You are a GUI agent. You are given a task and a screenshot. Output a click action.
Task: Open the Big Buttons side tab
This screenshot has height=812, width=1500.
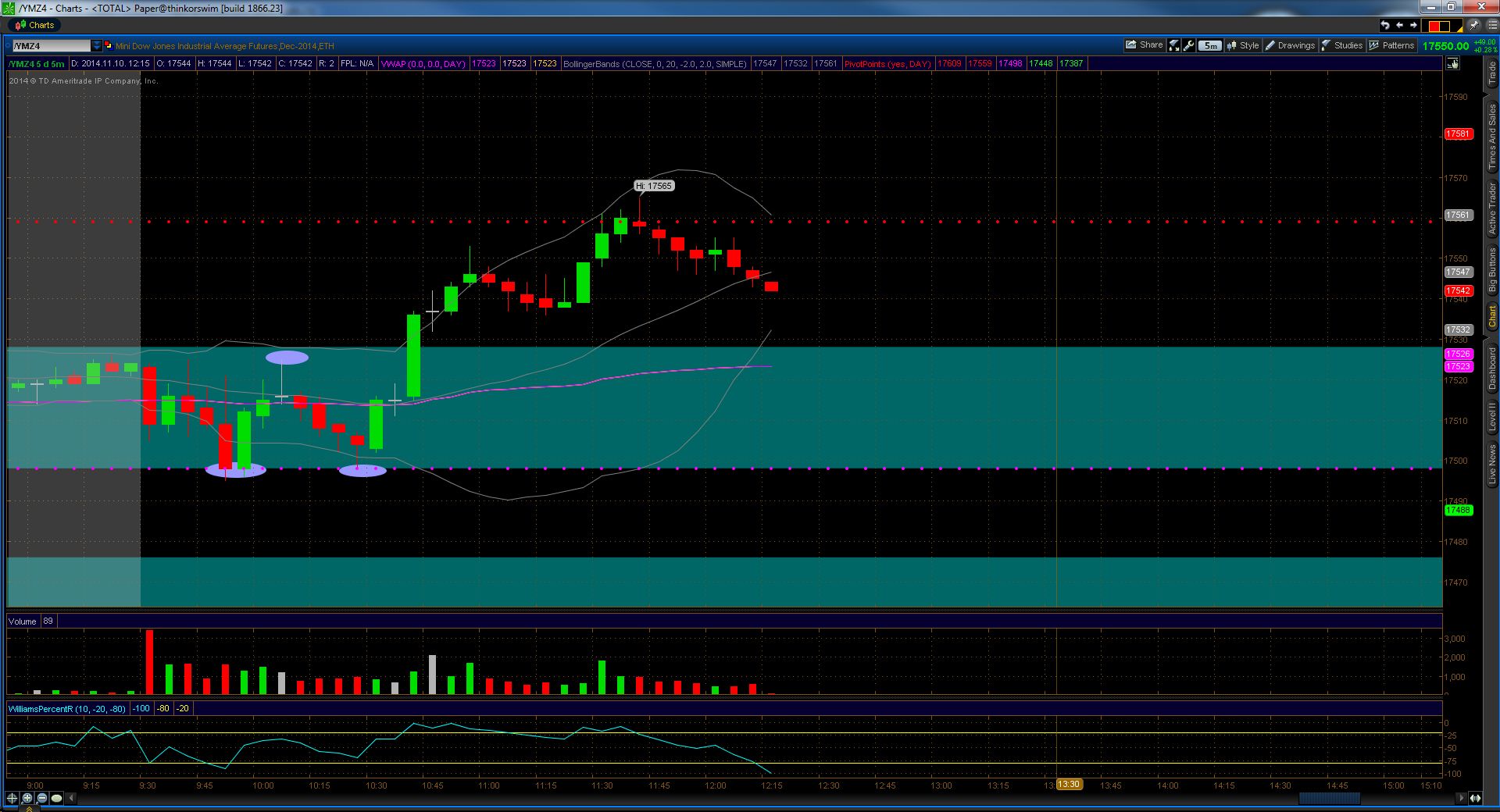click(1491, 269)
